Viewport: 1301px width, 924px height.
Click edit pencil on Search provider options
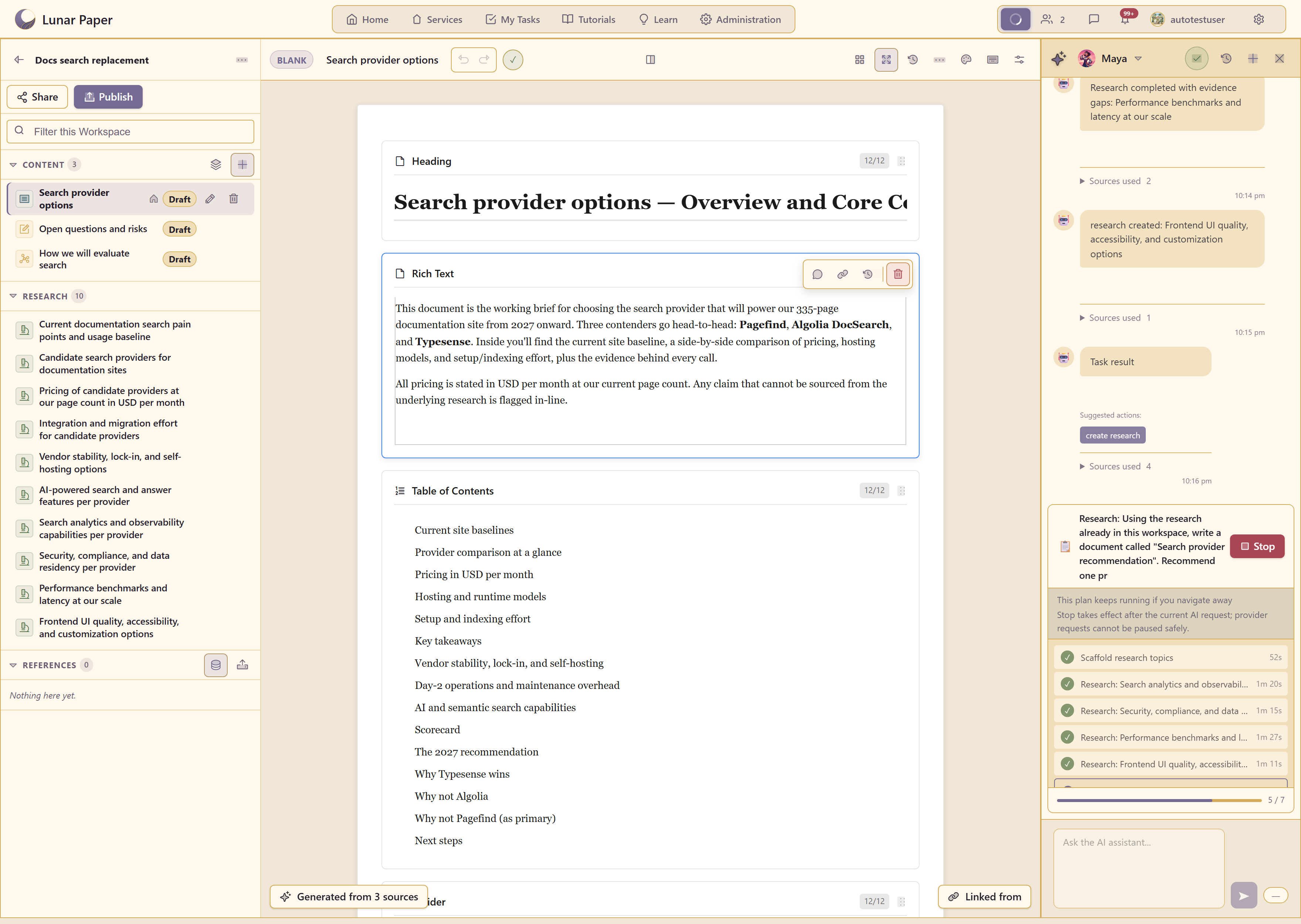tap(210, 199)
